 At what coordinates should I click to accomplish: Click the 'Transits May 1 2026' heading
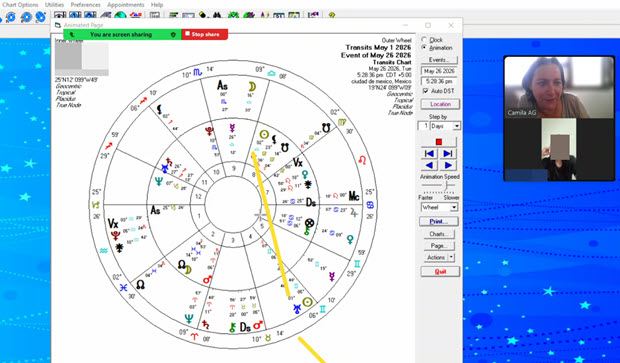click(378, 47)
